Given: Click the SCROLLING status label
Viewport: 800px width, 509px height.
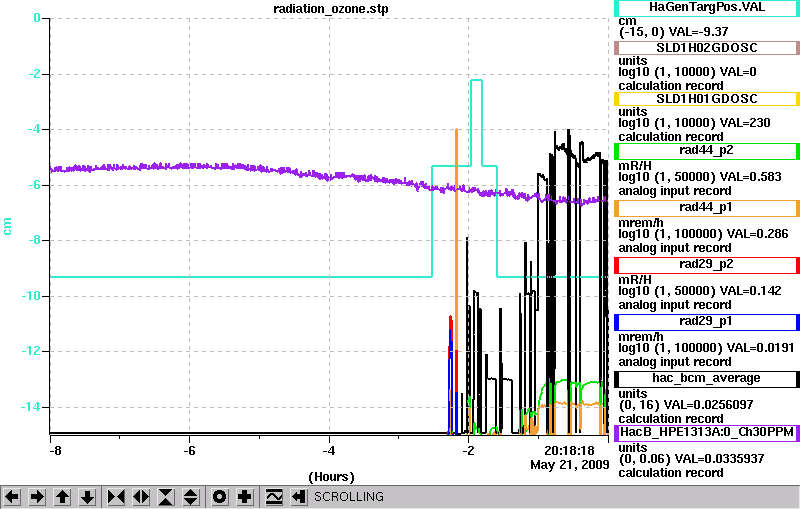Looking at the screenshot, I should (349, 497).
